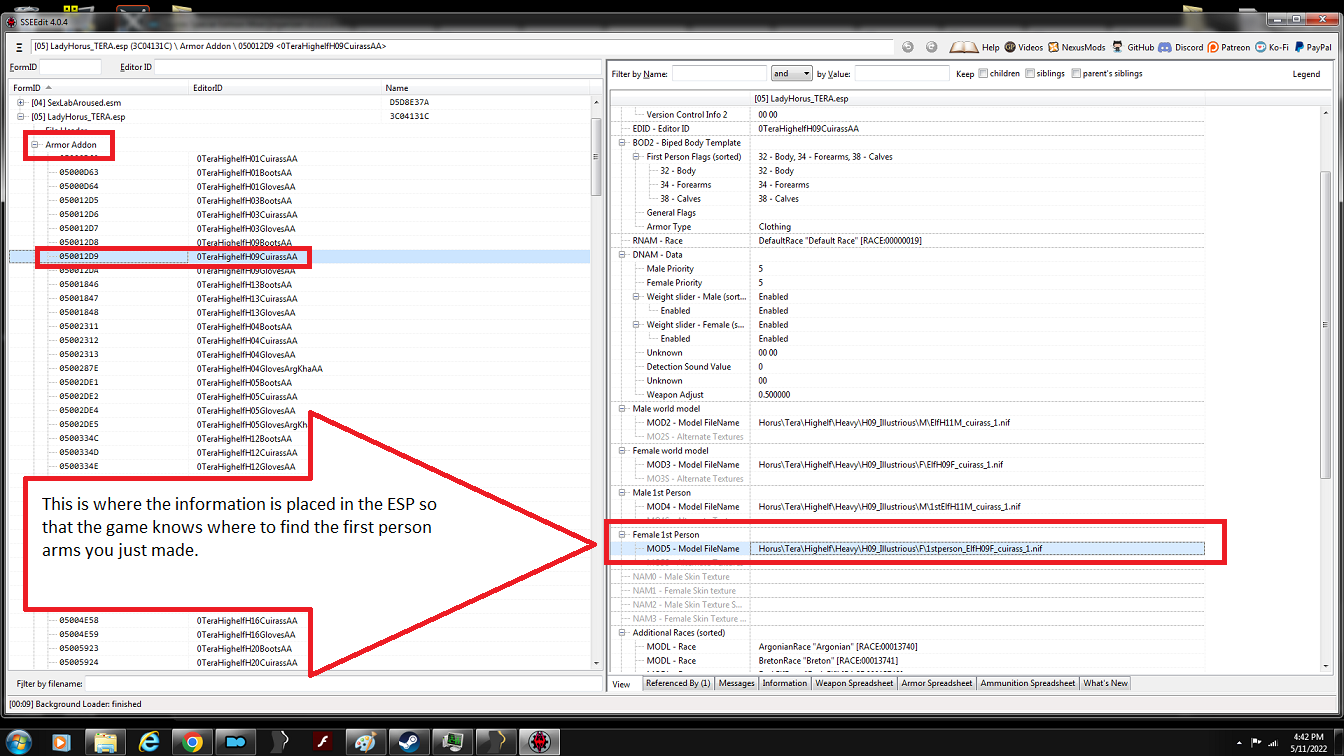Open the Information tab
The height and width of the screenshot is (756, 1344).
(x=785, y=683)
